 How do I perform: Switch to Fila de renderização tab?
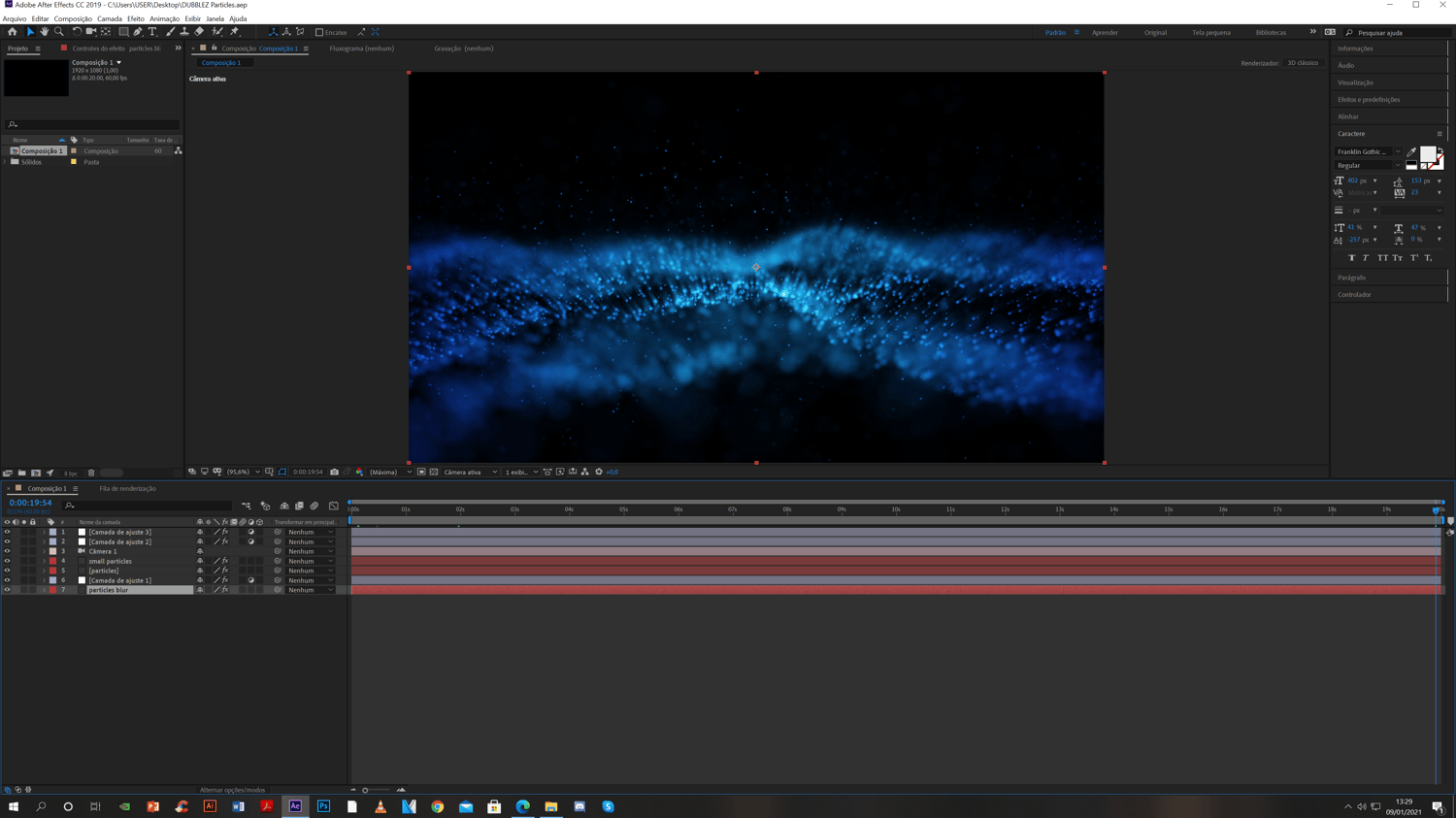(x=127, y=489)
